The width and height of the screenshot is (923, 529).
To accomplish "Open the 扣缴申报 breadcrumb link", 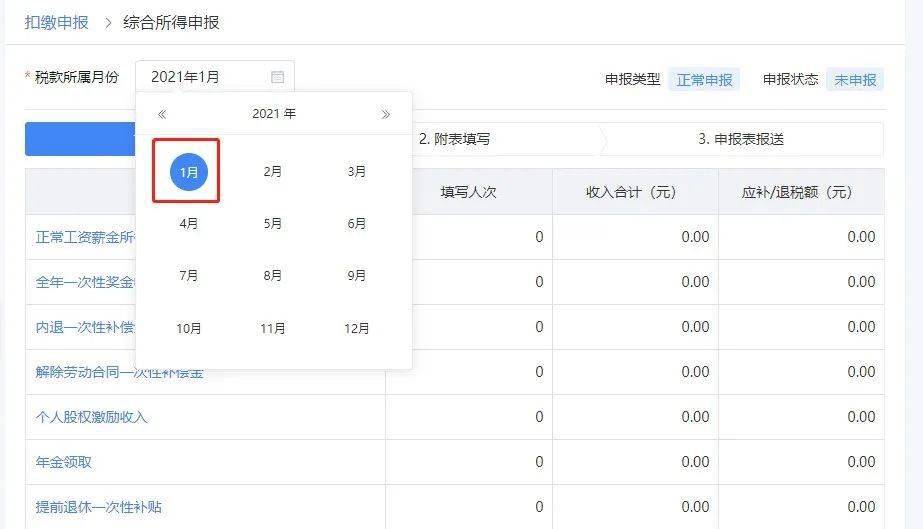I will click(x=57, y=22).
